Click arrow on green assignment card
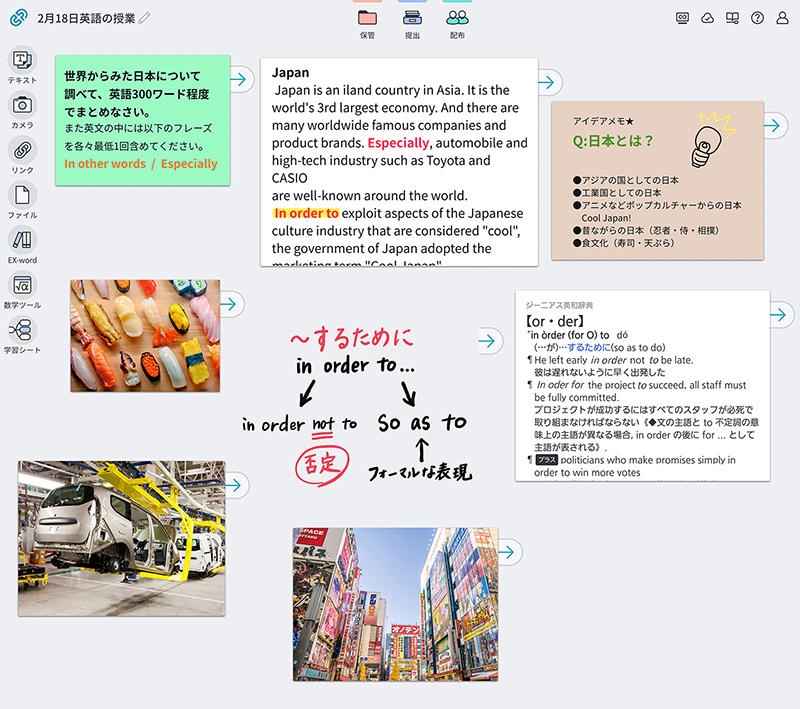 point(238,79)
